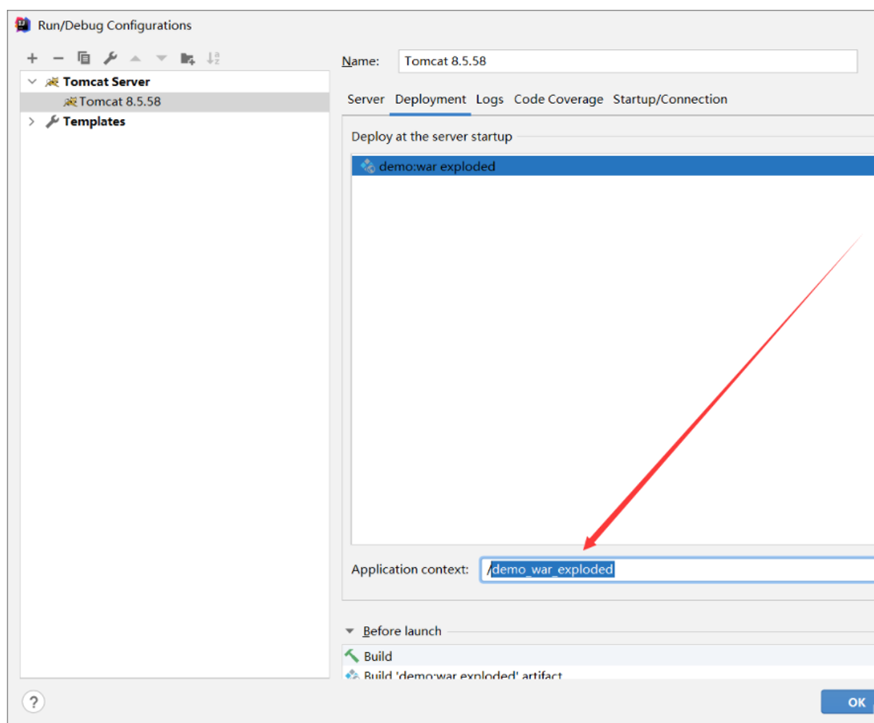
Task: Collapse the Before launch section
Action: 349,631
